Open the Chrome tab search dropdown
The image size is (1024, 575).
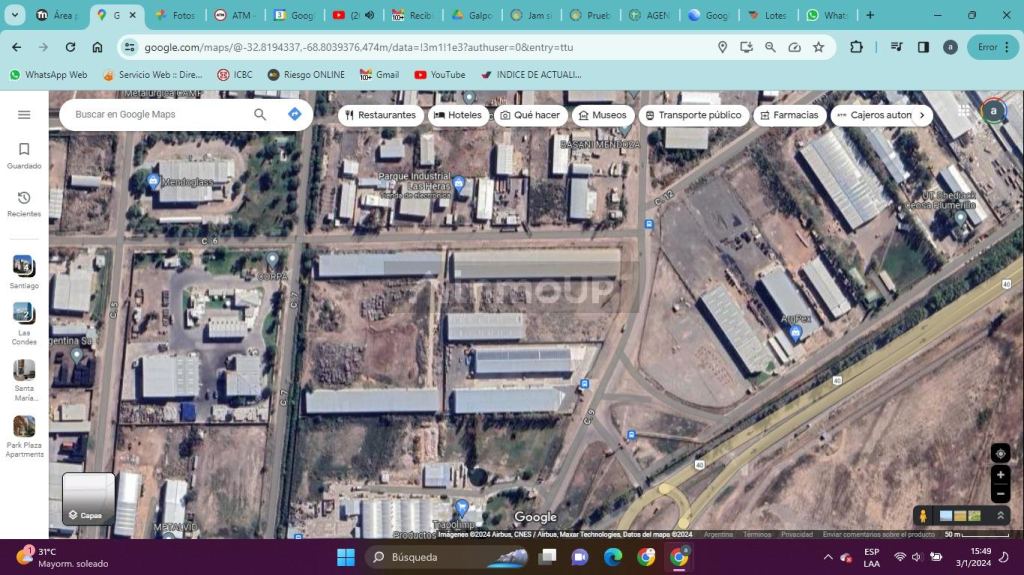pos(14,14)
